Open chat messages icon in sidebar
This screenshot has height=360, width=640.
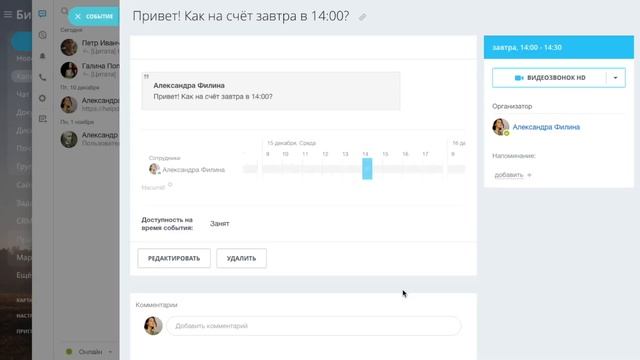coord(42,14)
